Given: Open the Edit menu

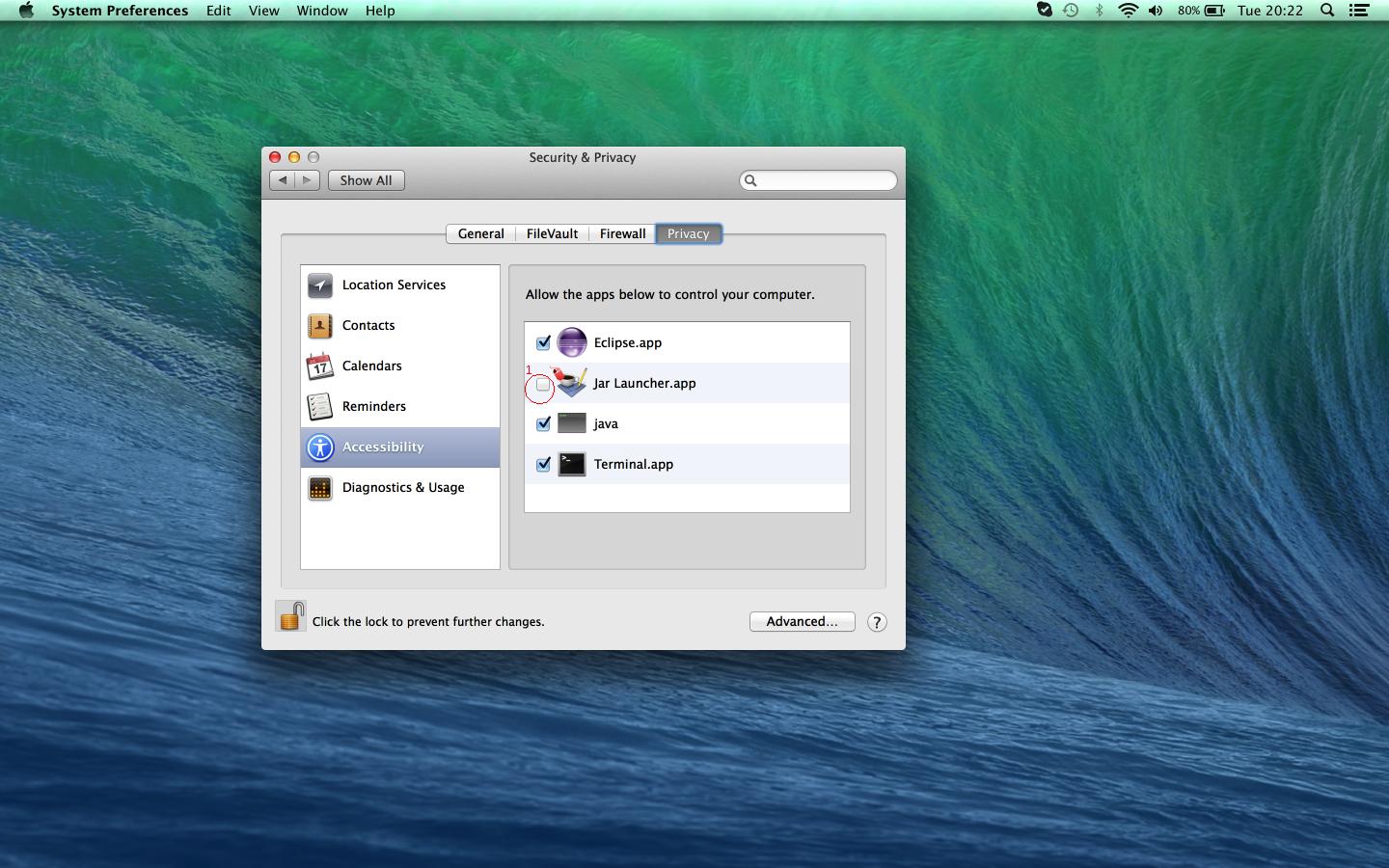Looking at the screenshot, I should tap(218, 11).
